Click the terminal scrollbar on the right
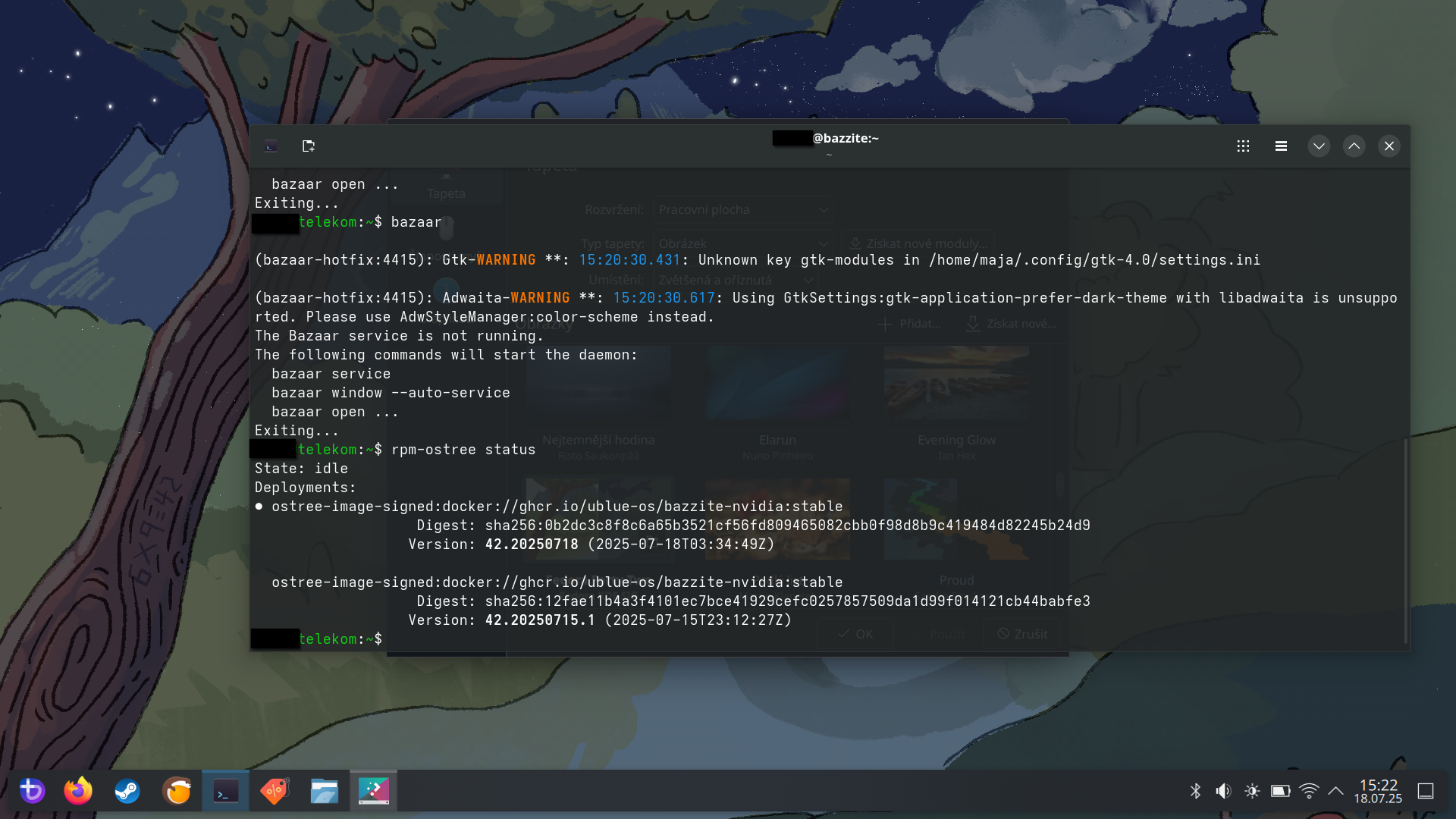The height and width of the screenshot is (819, 1456). click(x=1405, y=541)
